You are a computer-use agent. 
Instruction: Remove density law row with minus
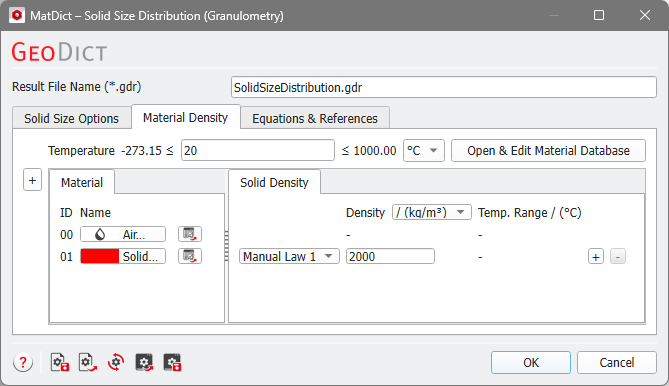point(618,257)
